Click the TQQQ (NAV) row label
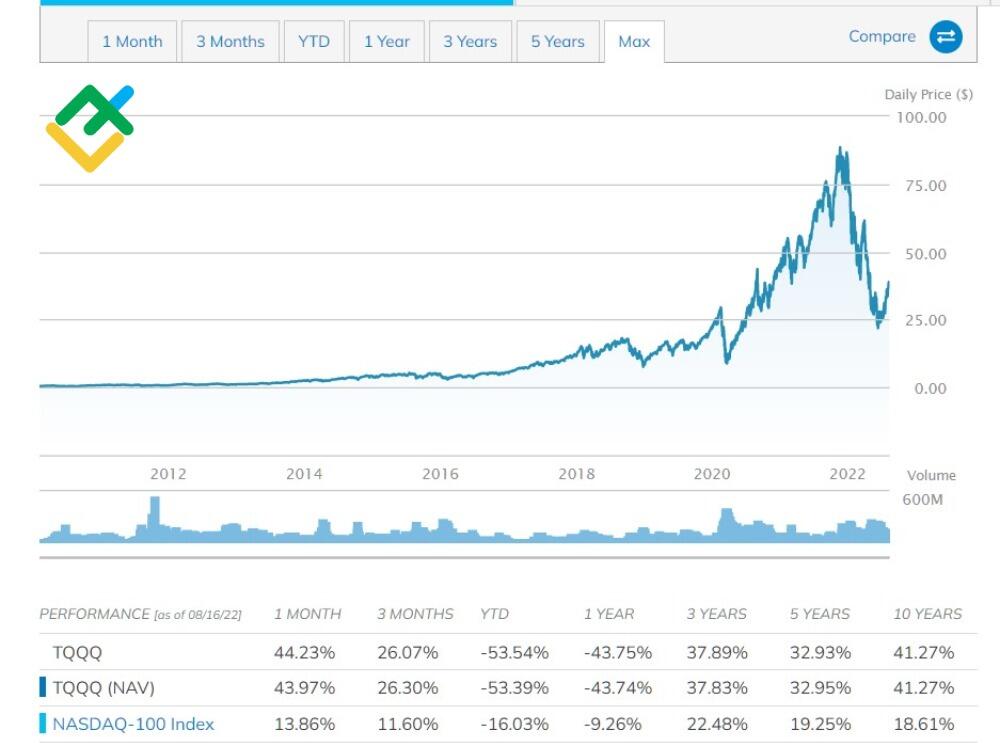This screenshot has width=1000, height=743. 103,688
